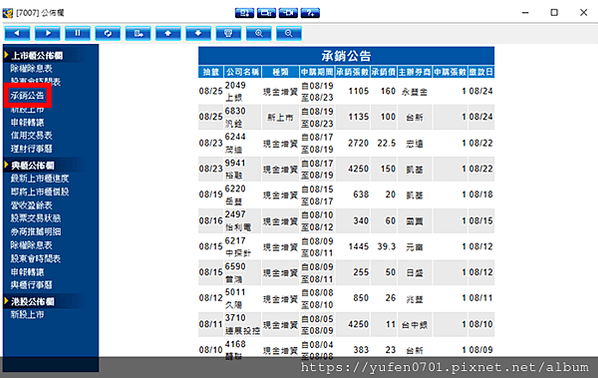Open 除權除息表 under 上市櫃公佈欄
This screenshot has height=378, width=598.
pos(31,68)
